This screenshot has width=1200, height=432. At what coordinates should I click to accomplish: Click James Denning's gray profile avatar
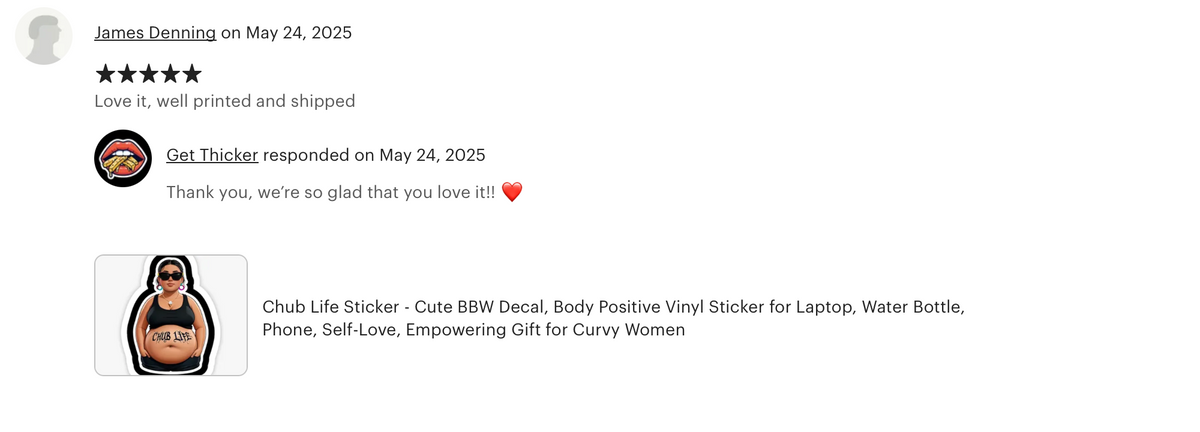click(44, 37)
